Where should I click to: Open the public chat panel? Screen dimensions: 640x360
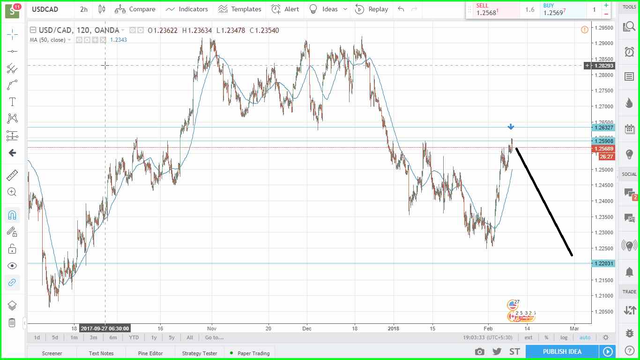pyautogui.click(x=629, y=193)
